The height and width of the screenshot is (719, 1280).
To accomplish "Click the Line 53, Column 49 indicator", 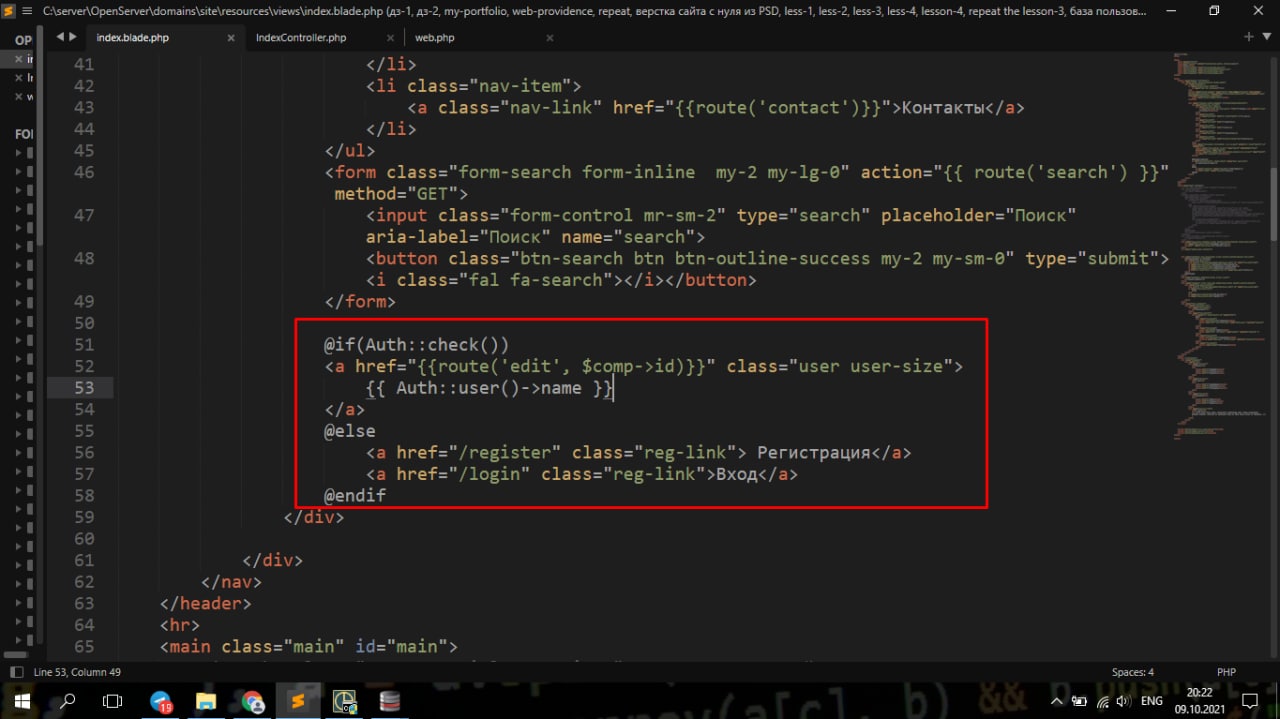I will coord(77,672).
